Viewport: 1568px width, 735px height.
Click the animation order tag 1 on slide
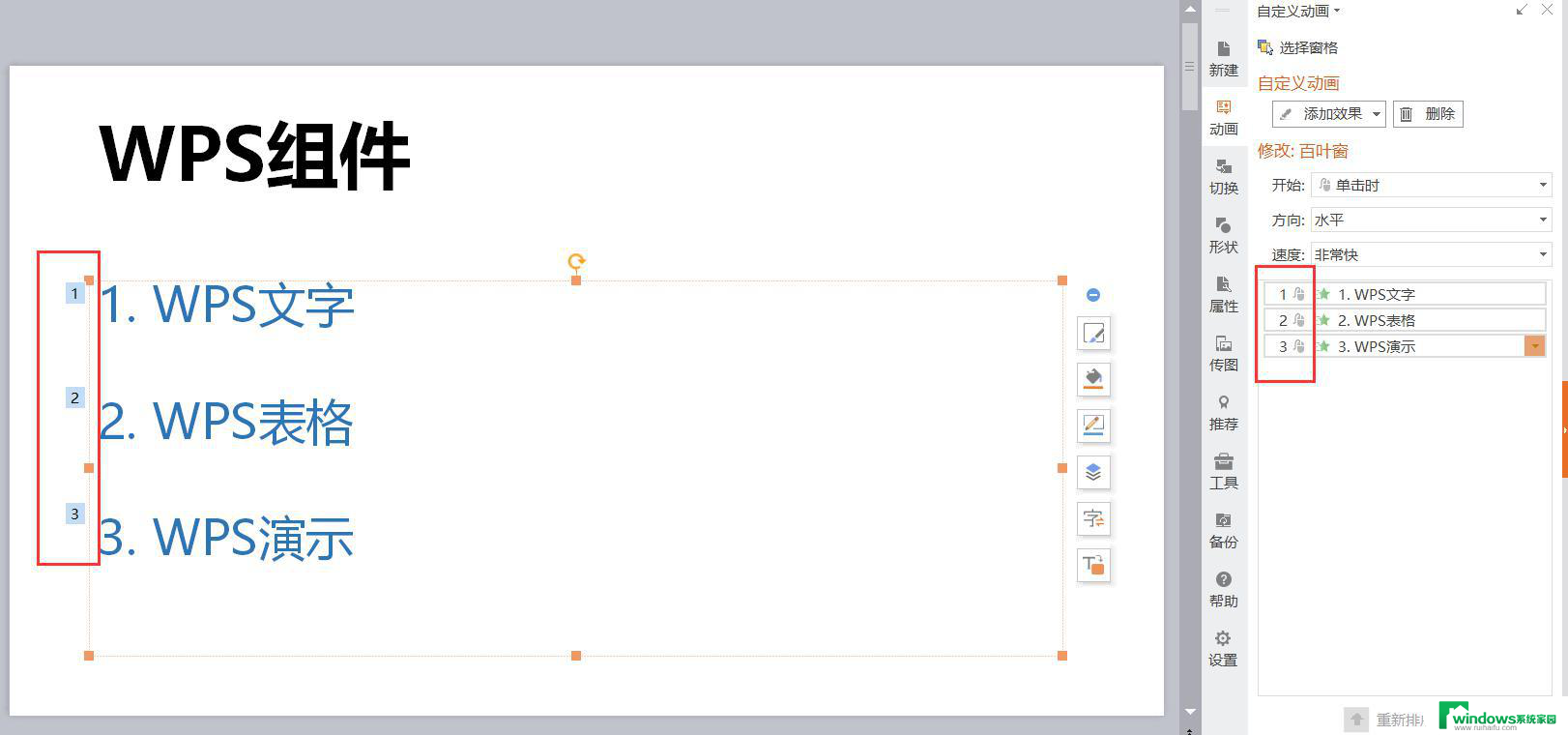74,293
